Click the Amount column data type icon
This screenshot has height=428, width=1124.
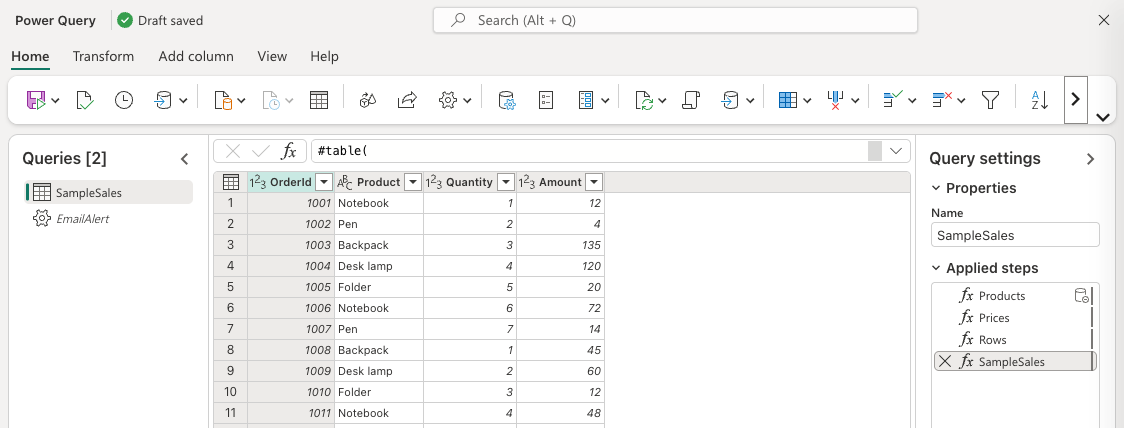(x=527, y=182)
